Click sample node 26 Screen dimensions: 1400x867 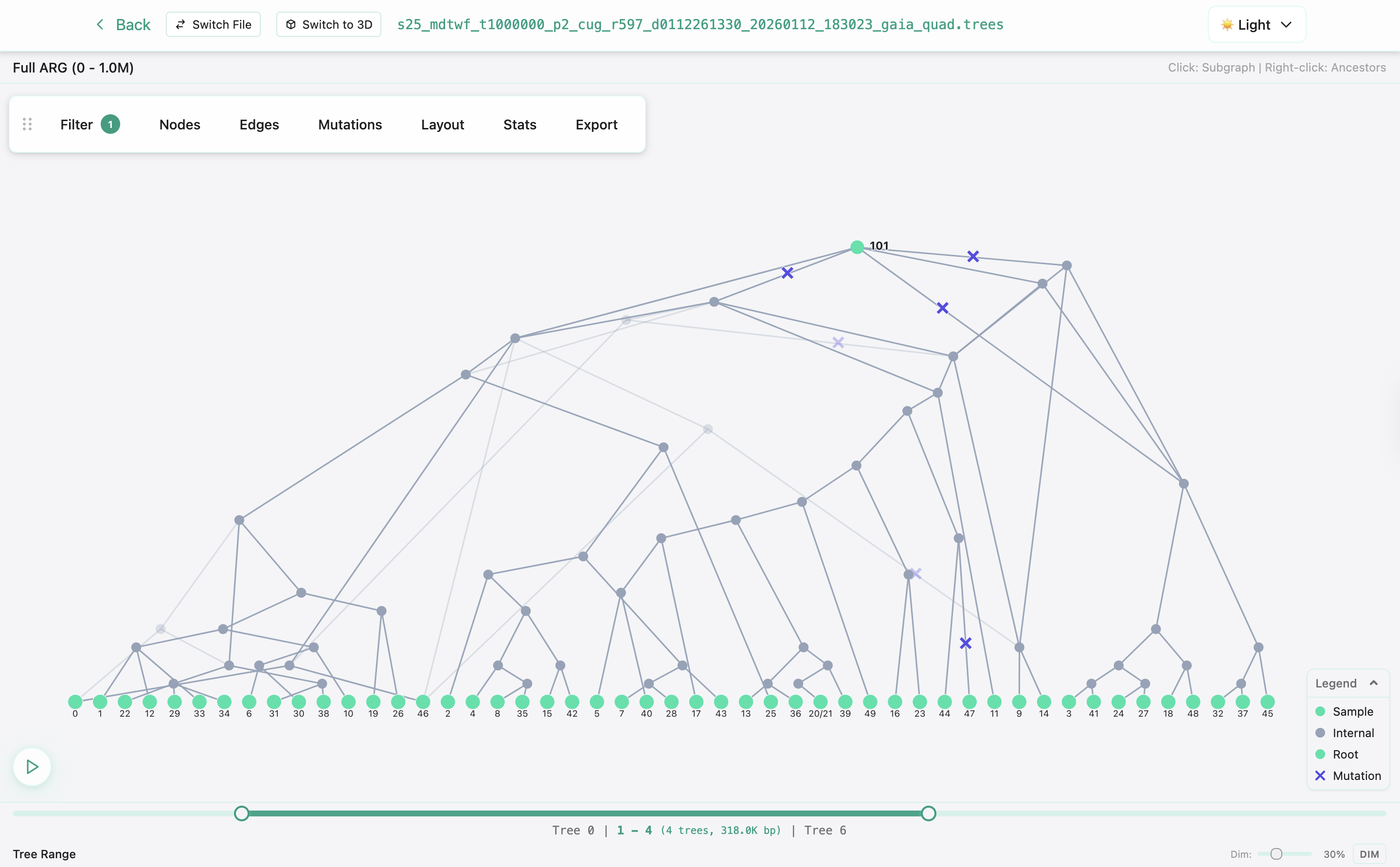pos(398,702)
